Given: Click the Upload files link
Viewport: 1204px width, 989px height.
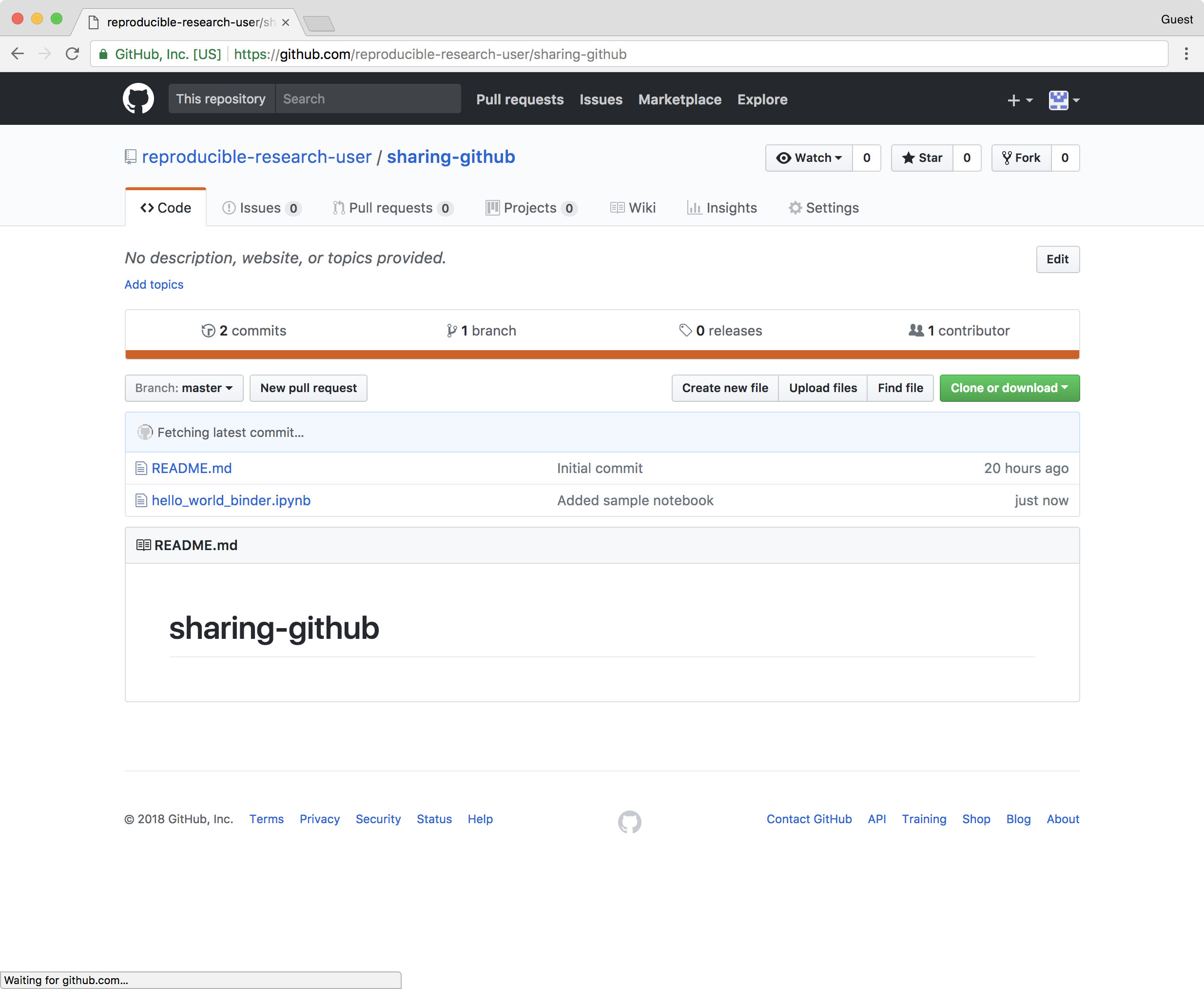Looking at the screenshot, I should pos(822,388).
